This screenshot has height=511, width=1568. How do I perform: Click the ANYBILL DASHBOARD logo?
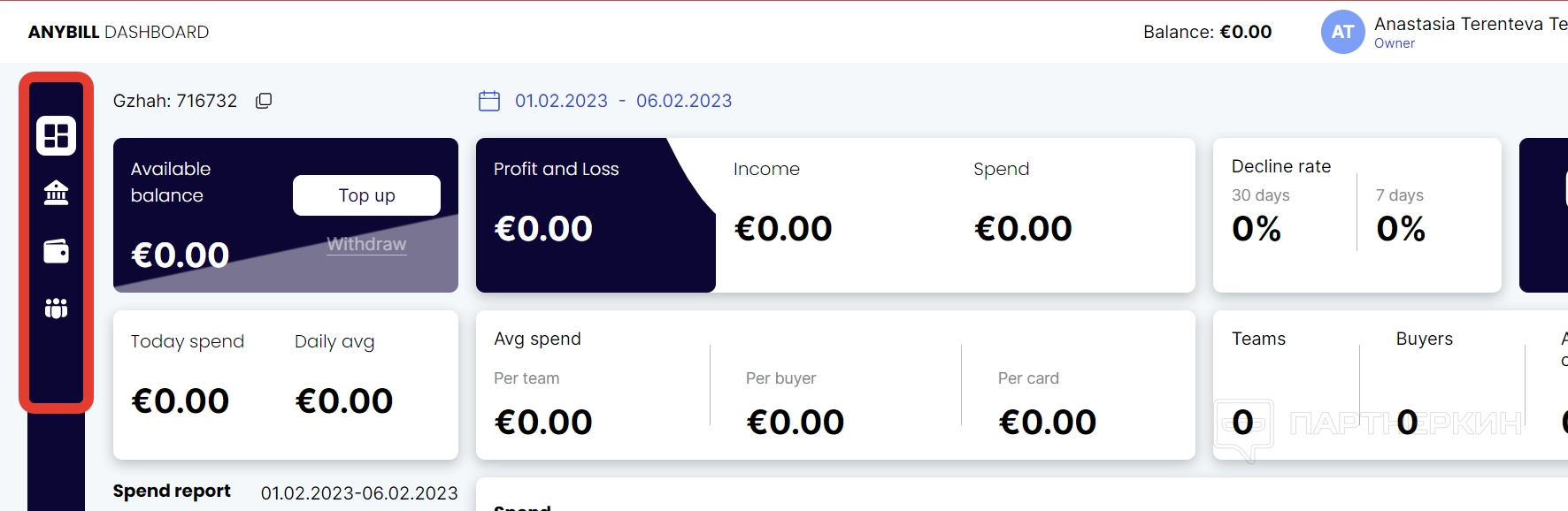click(119, 32)
